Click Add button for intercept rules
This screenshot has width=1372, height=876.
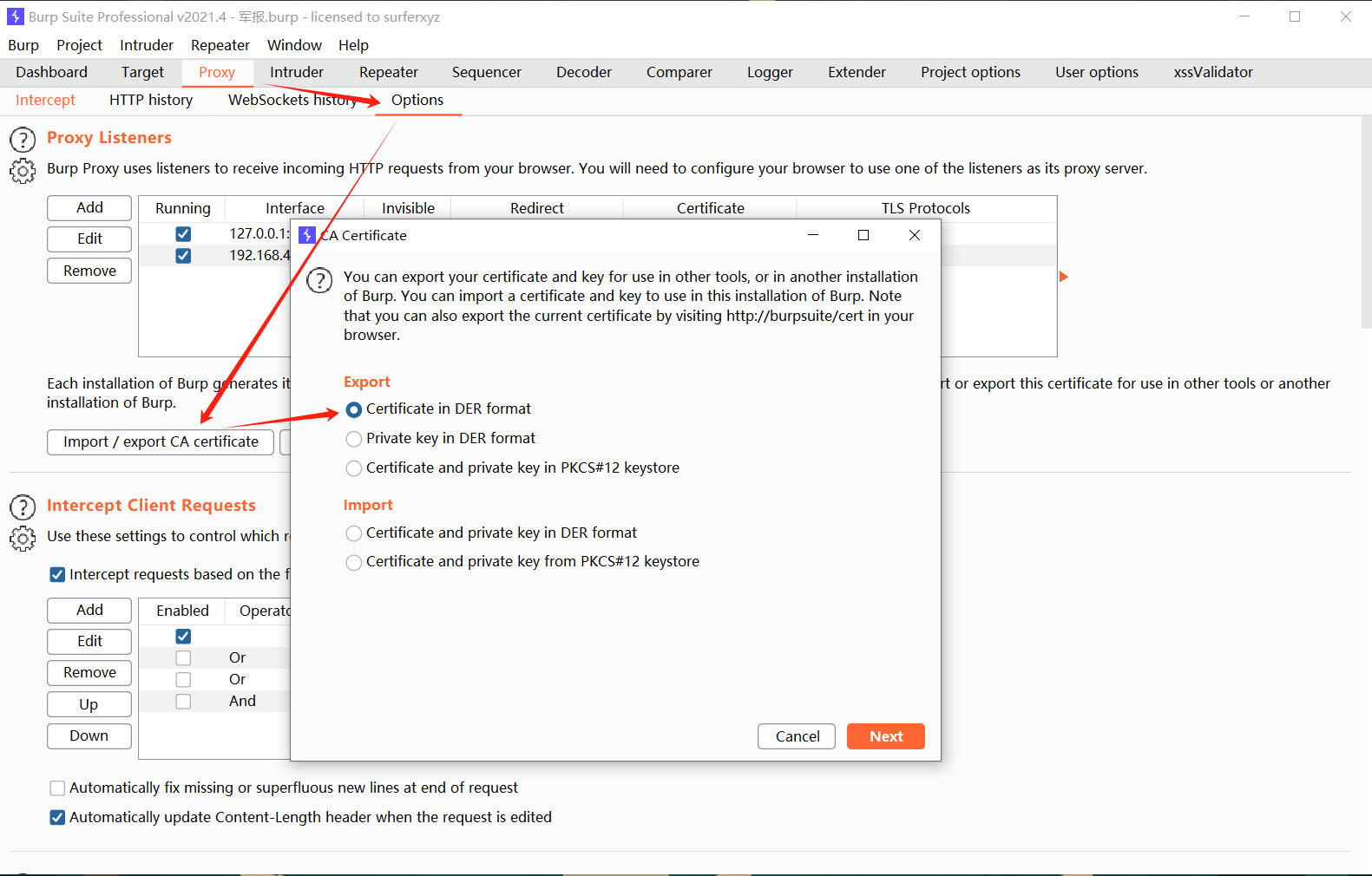click(x=89, y=610)
